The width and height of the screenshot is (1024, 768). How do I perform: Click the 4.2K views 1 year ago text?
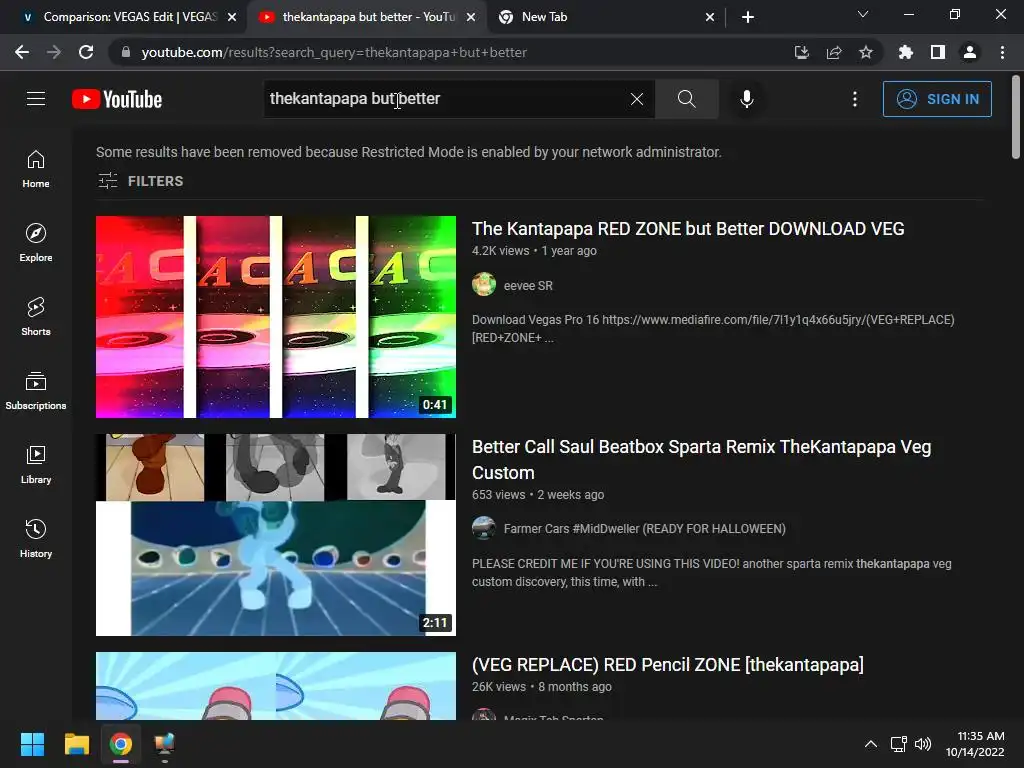tap(534, 251)
